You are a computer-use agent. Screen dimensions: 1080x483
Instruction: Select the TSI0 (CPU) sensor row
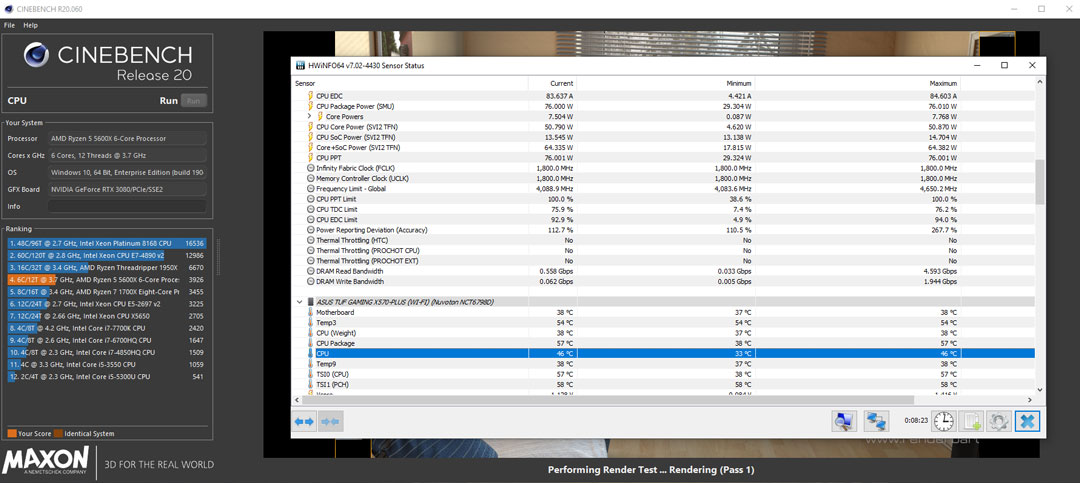(x=664, y=373)
